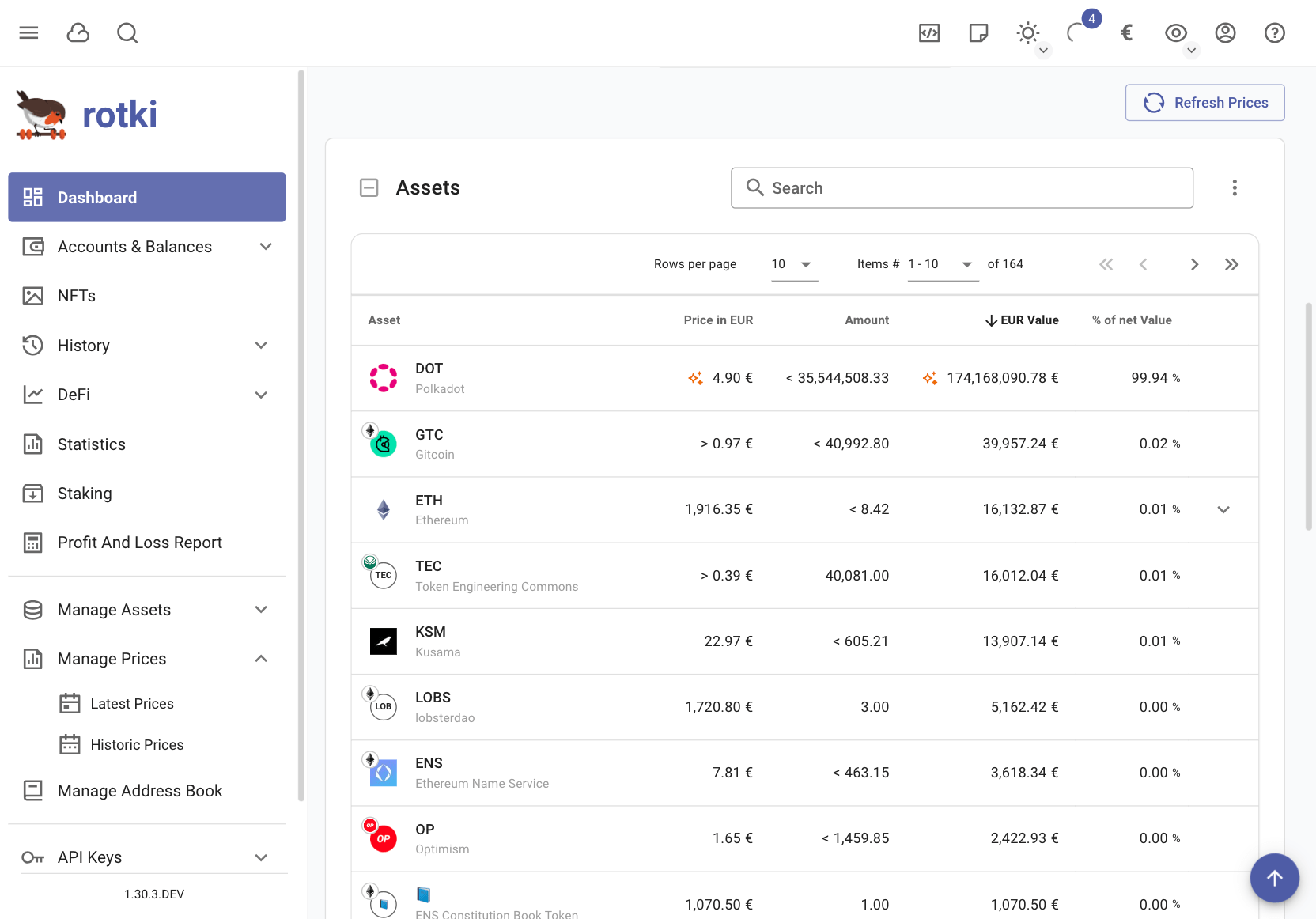Click sparkle icon beside DOT EUR value
Image resolution: width=1316 pixels, height=919 pixels.
930,378
